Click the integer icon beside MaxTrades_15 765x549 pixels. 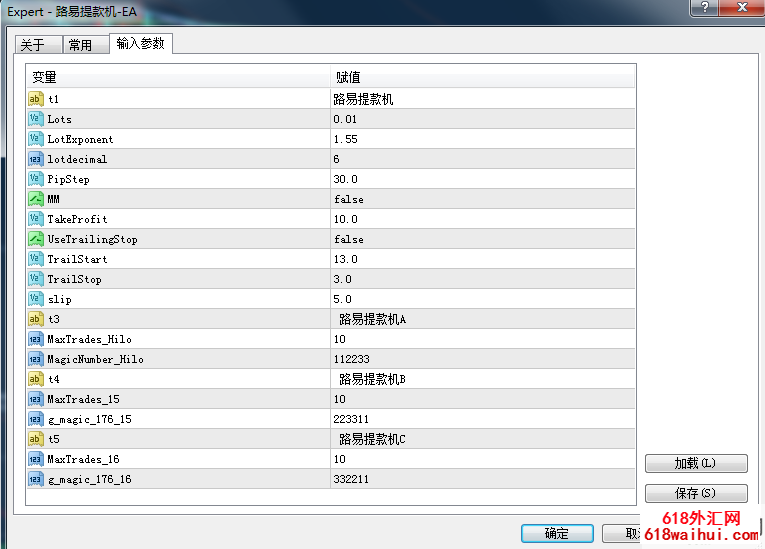pyautogui.click(x=36, y=399)
